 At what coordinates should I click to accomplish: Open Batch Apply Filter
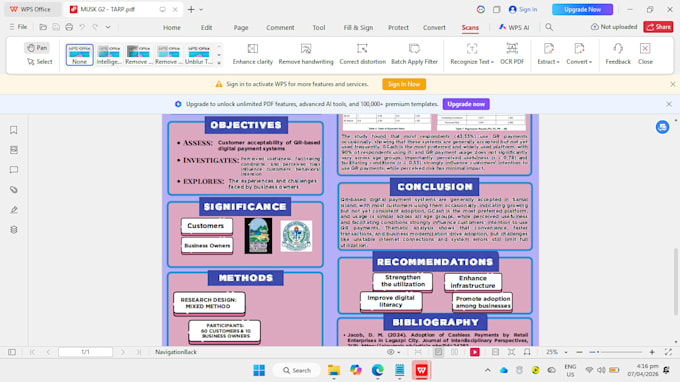pos(414,54)
